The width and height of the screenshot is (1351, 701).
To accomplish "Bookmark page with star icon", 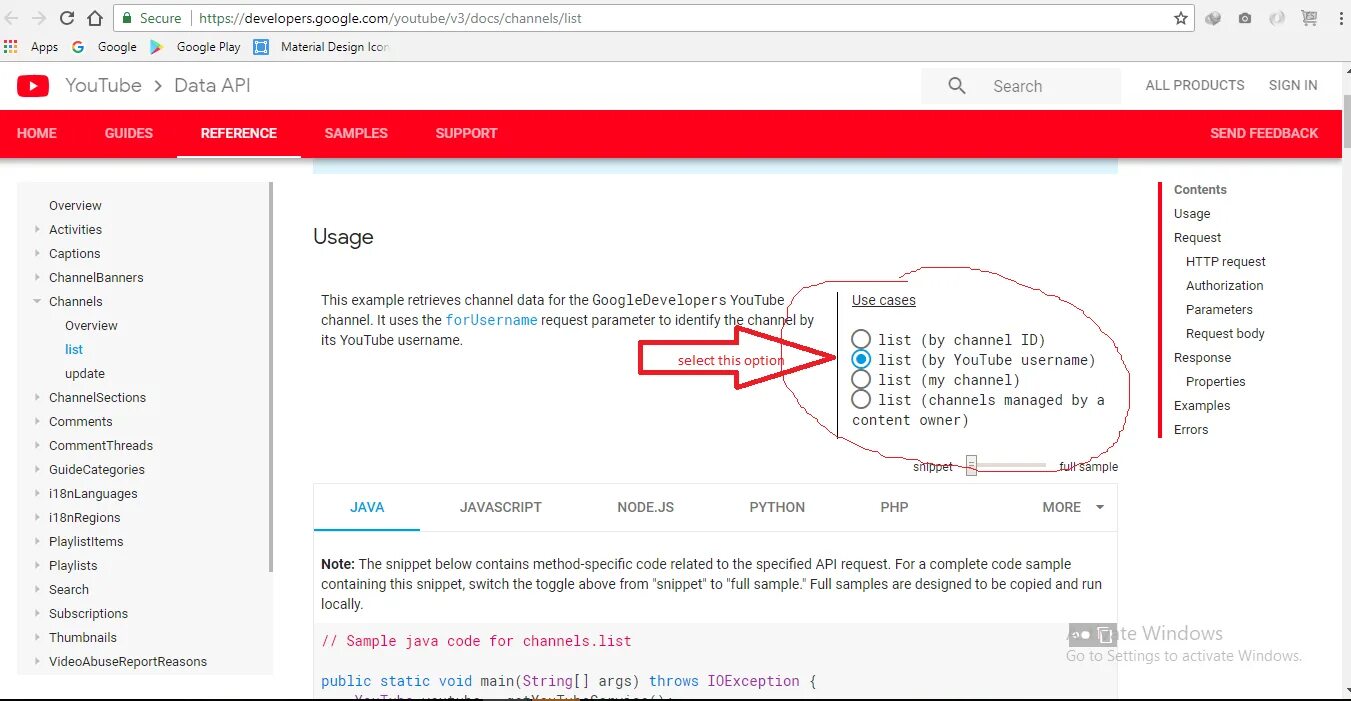I will [1181, 18].
